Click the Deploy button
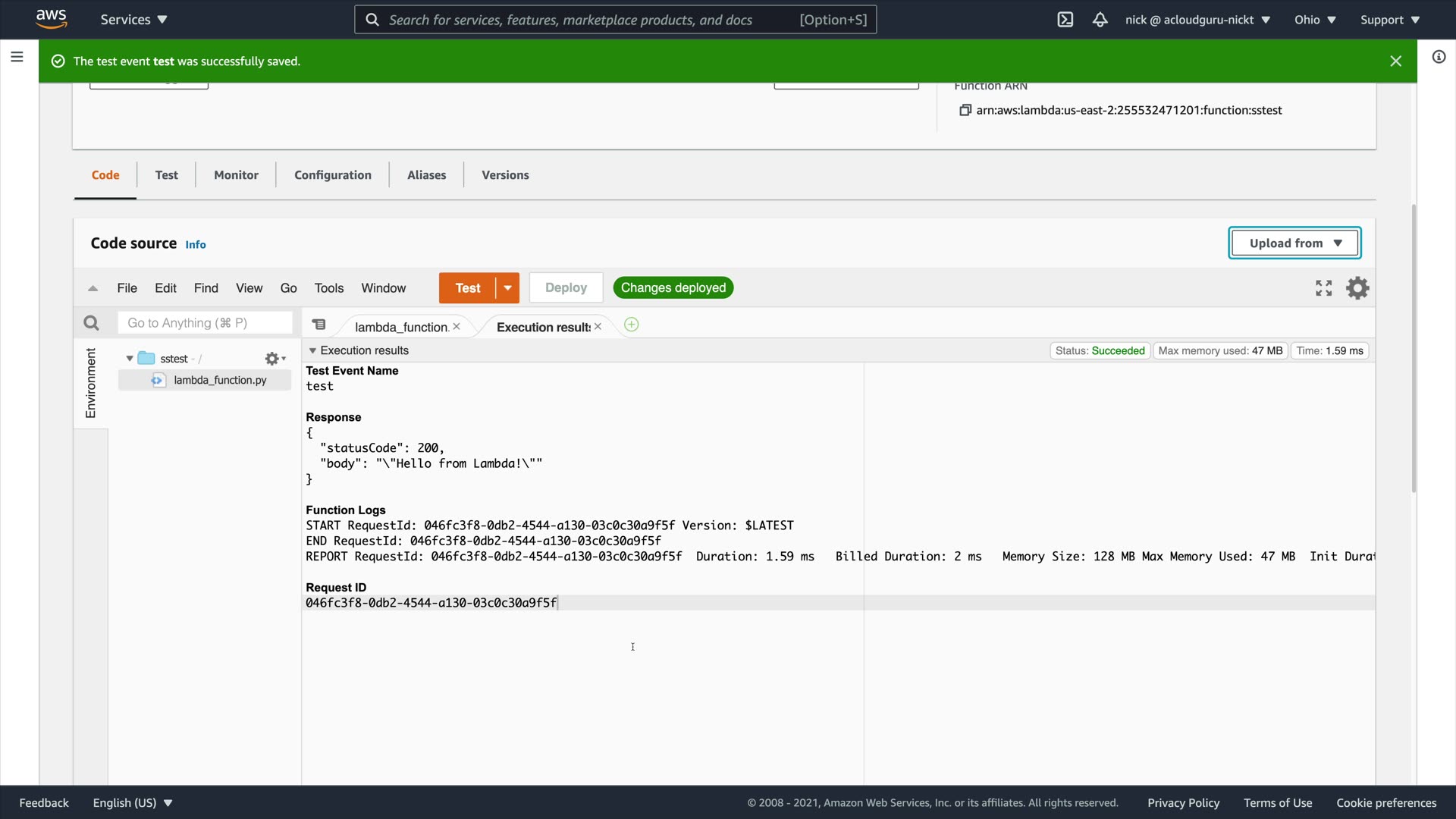 (x=566, y=288)
